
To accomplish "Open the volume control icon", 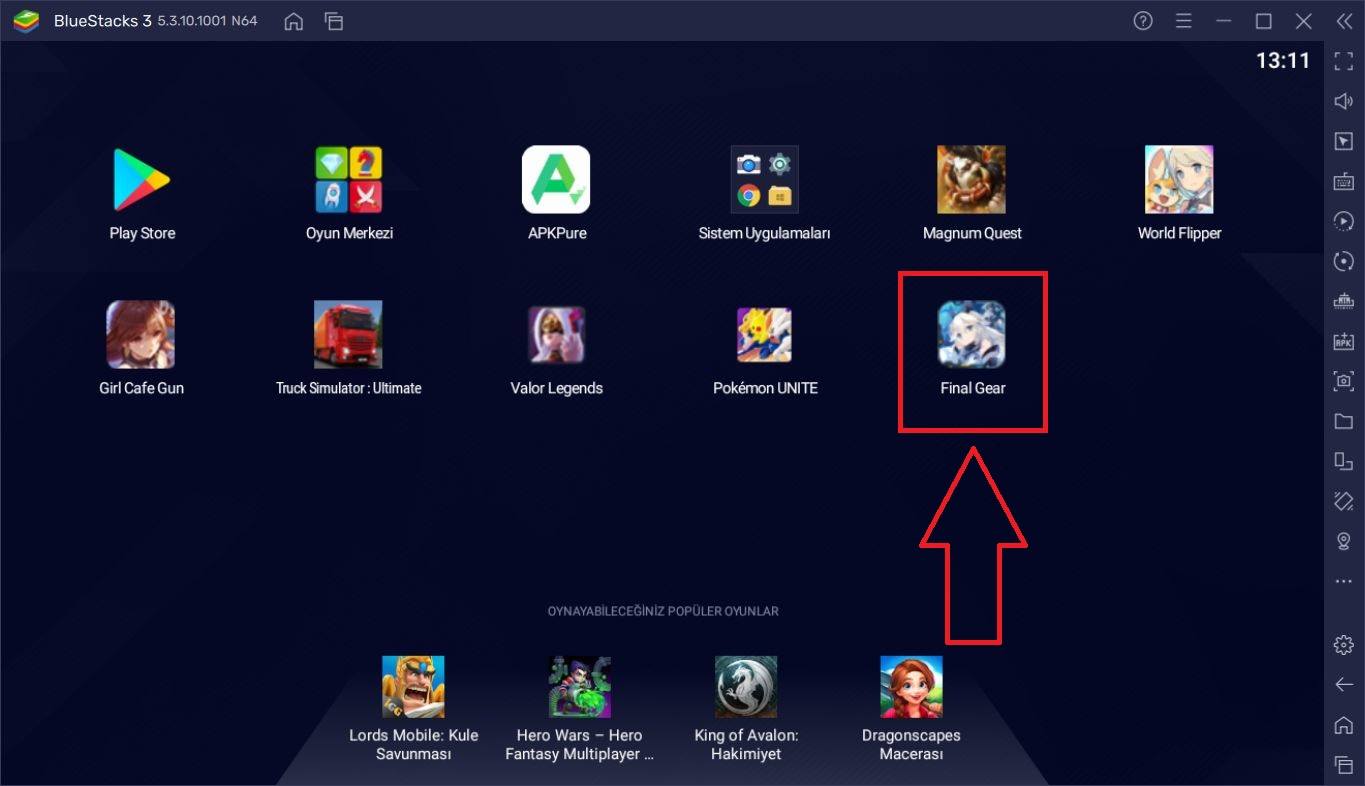I will click(1343, 101).
